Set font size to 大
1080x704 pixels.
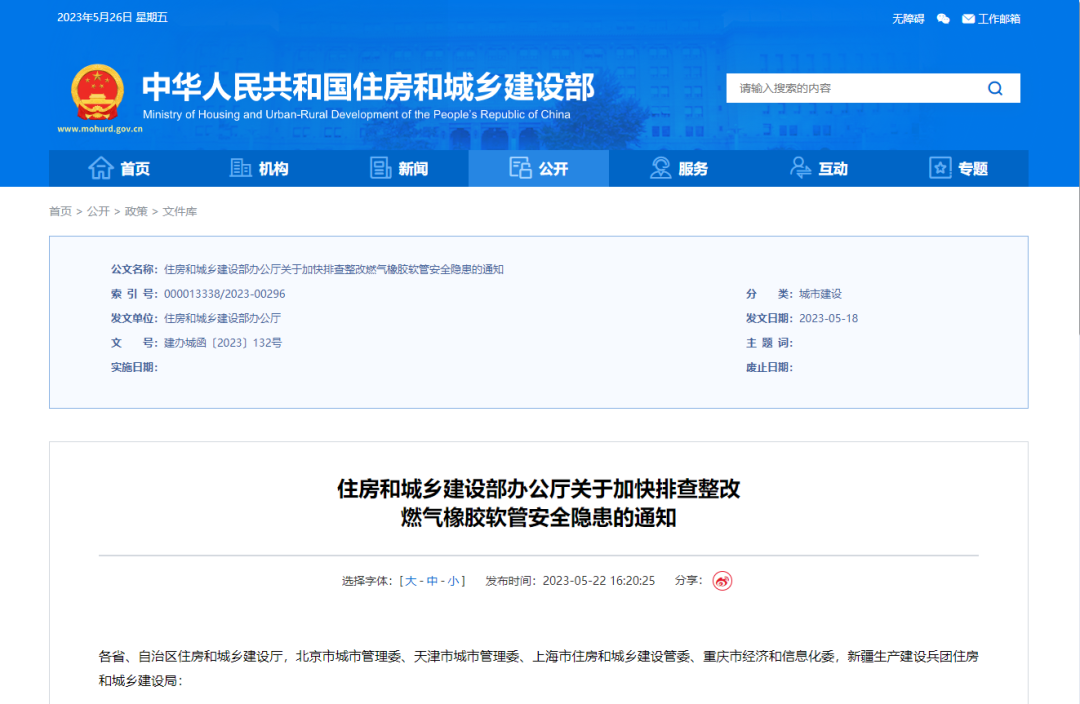pos(411,581)
